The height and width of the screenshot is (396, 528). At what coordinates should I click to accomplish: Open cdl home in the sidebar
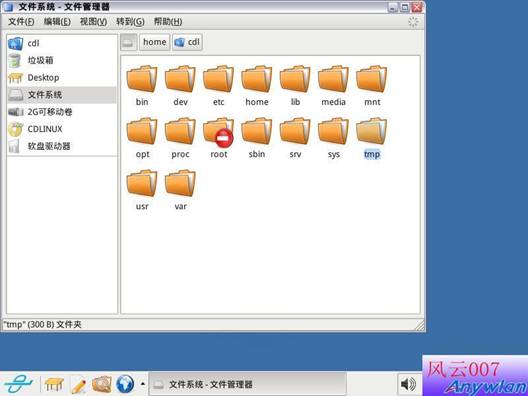pyautogui.click(x=62, y=43)
